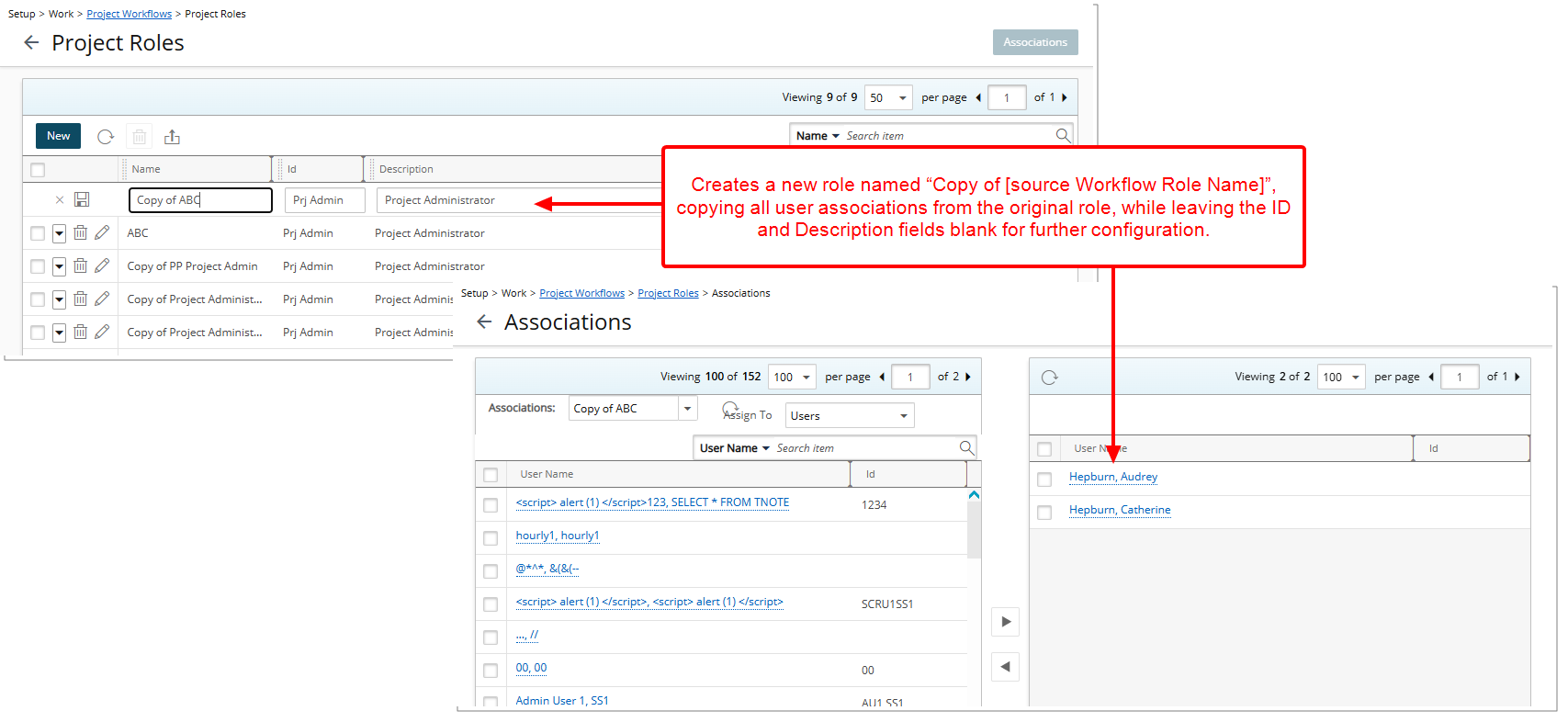The width and height of the screenshot is (1568, 722).
Task: Refresh the assigned users list
Action: pos(1050,378)
